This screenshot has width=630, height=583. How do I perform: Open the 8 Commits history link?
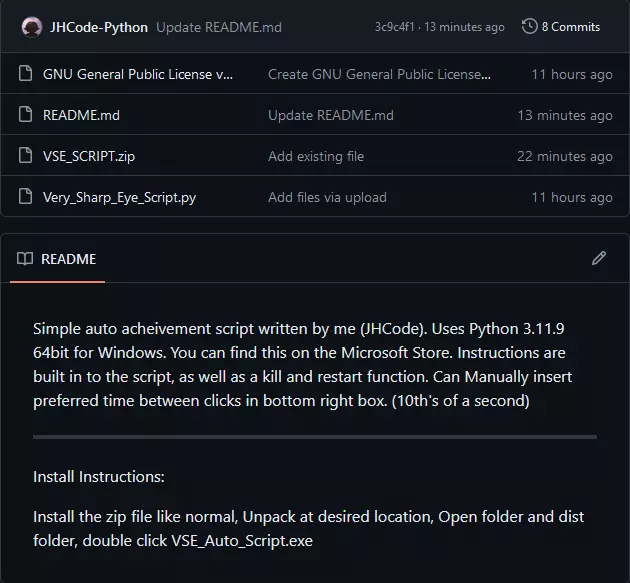point(570,27)
